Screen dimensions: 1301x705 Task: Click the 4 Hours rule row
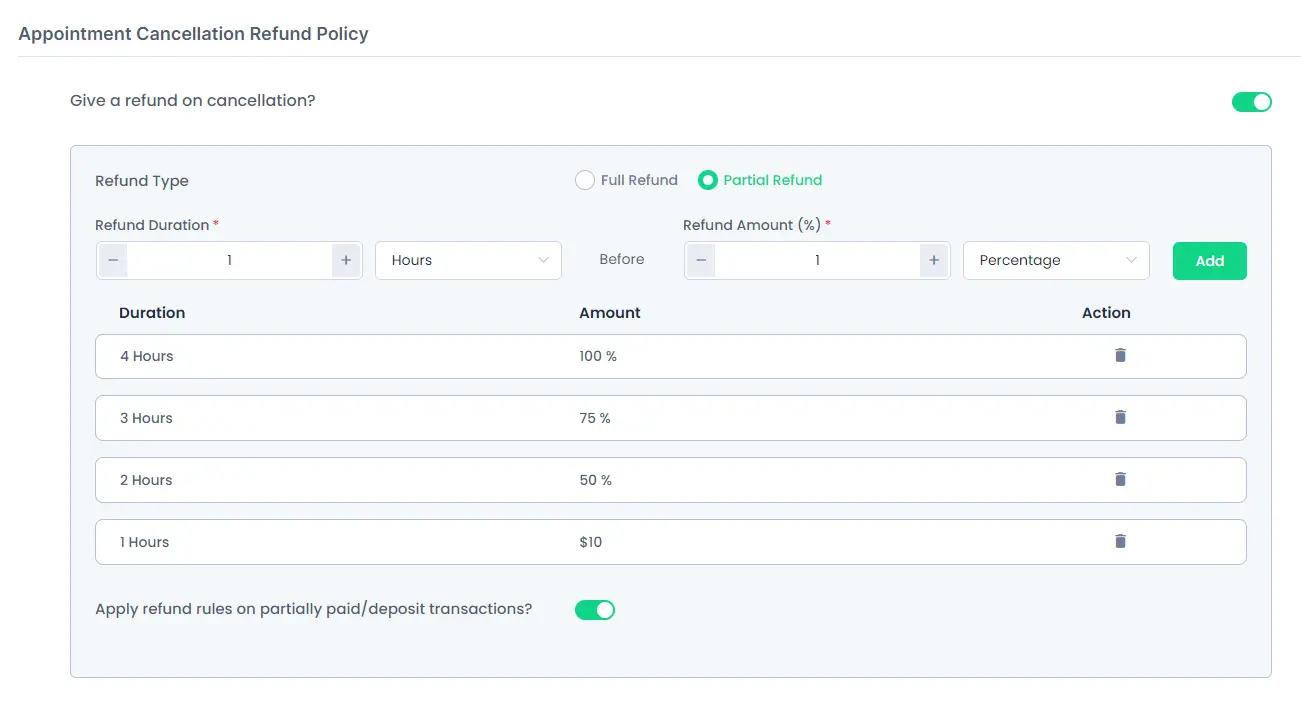pos(400,356)
